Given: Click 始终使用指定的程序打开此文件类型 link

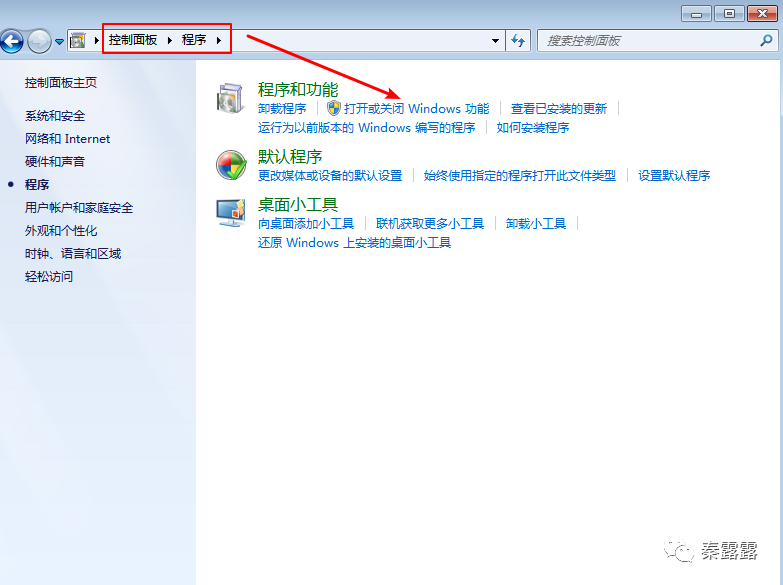Looking at the screenshot, I should (520, 176).
